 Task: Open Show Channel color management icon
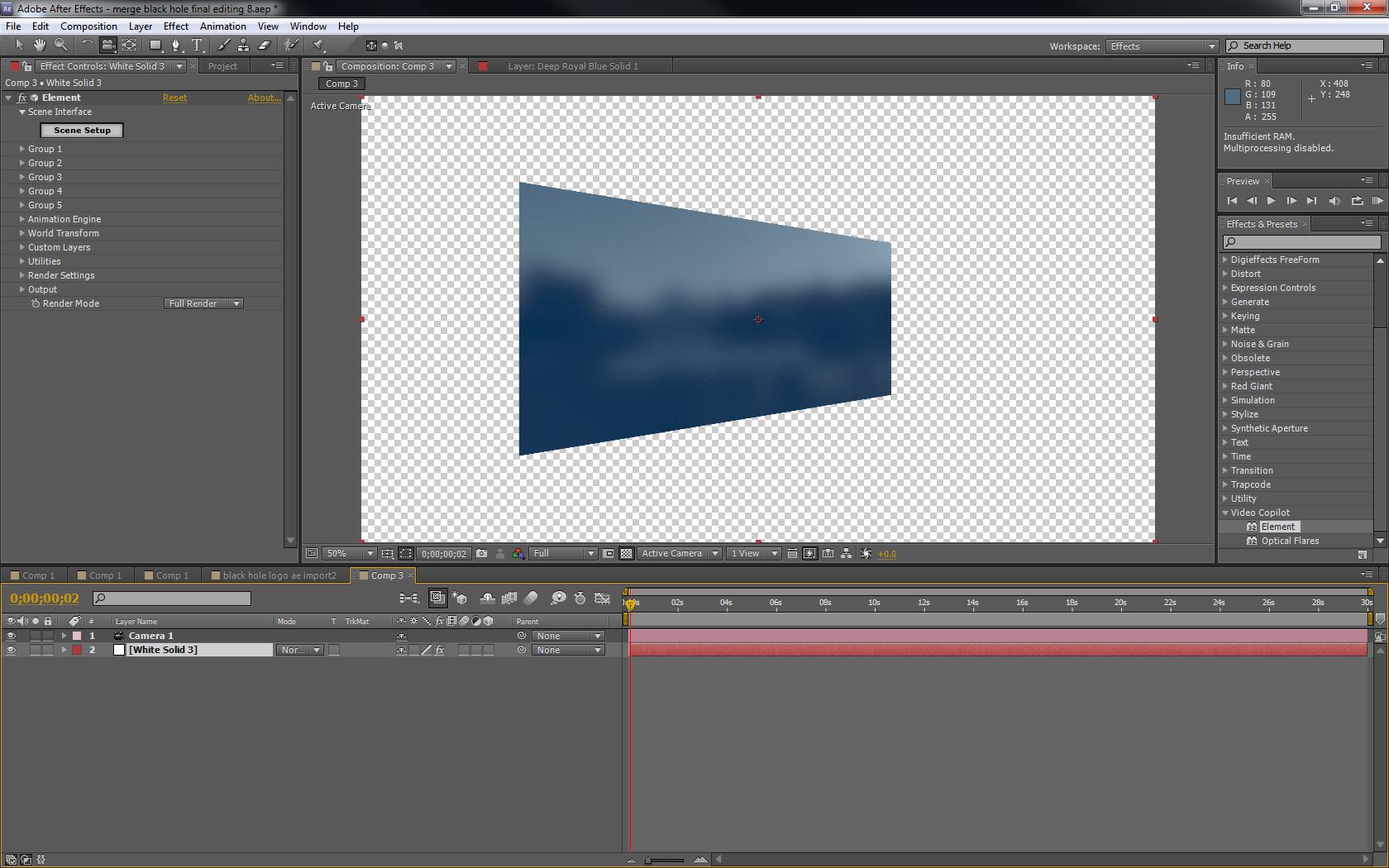[518, 554]
